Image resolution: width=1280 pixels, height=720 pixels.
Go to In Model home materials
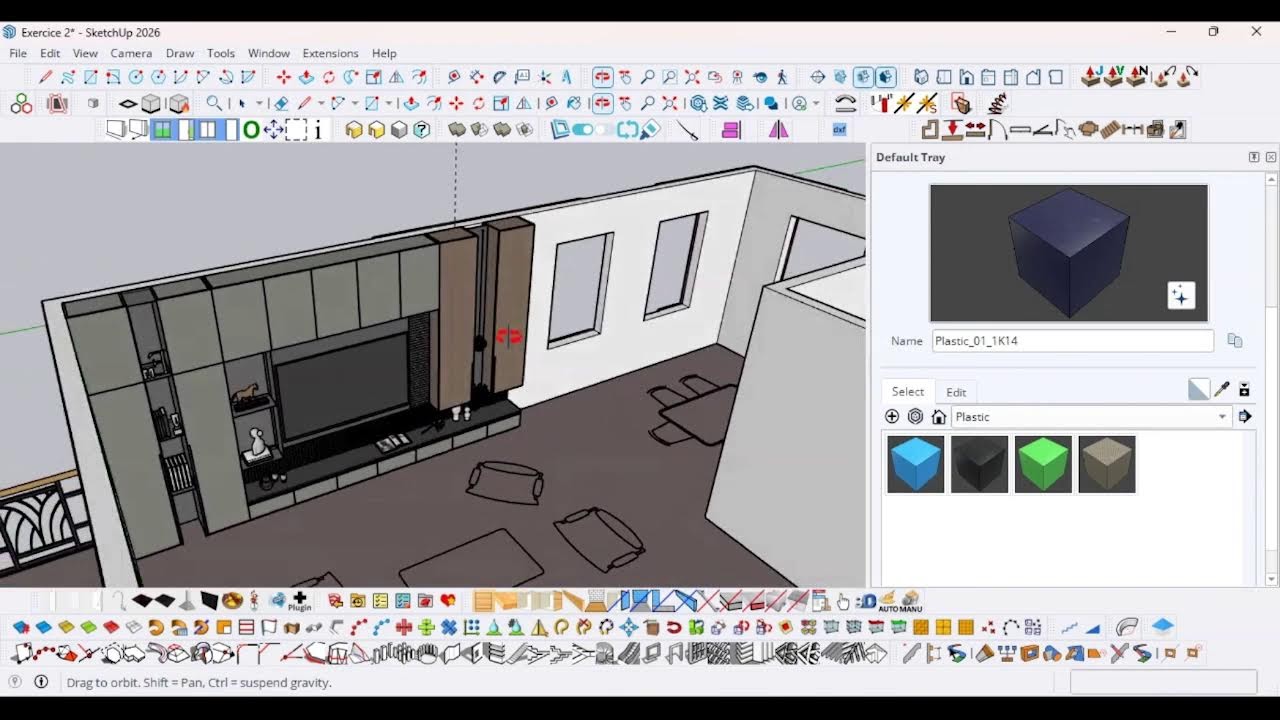click(x=939, y=417)
